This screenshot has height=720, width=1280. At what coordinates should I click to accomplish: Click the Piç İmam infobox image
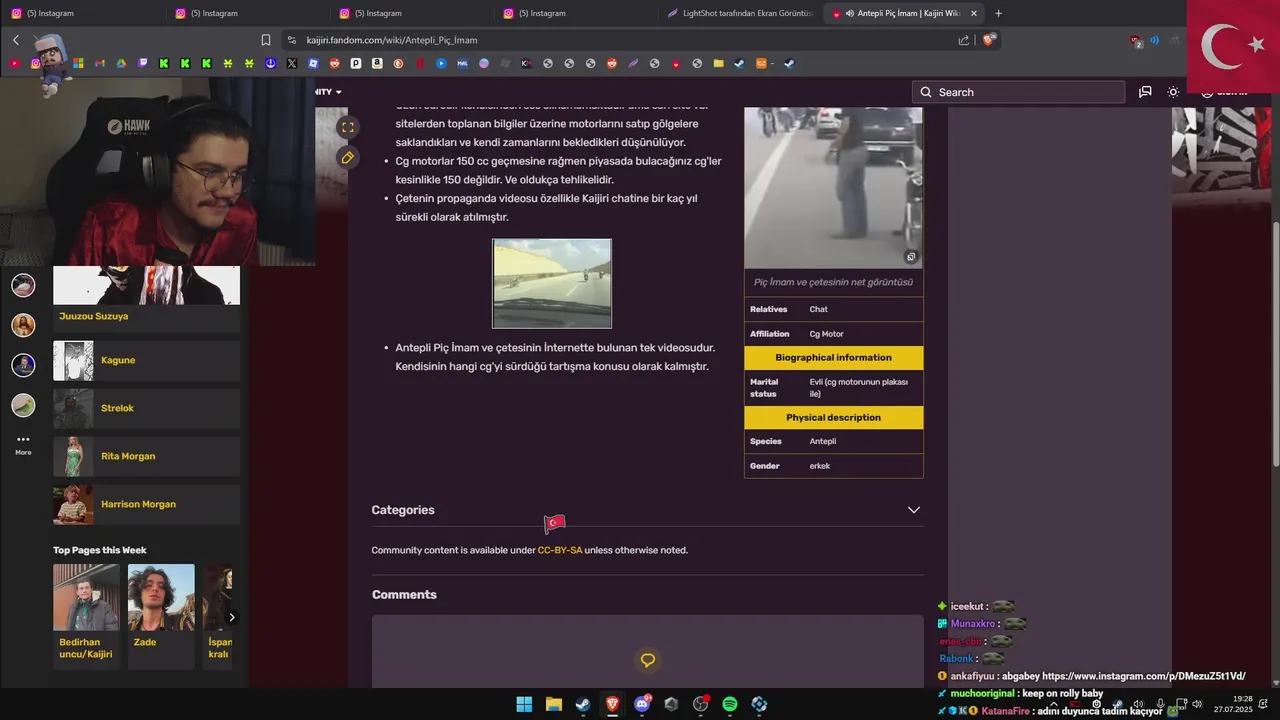click(833, 188)
